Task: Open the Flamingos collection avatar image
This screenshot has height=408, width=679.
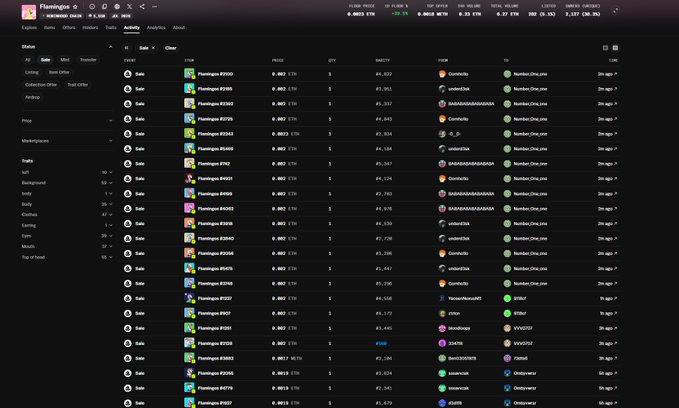Action: (29, 12)
